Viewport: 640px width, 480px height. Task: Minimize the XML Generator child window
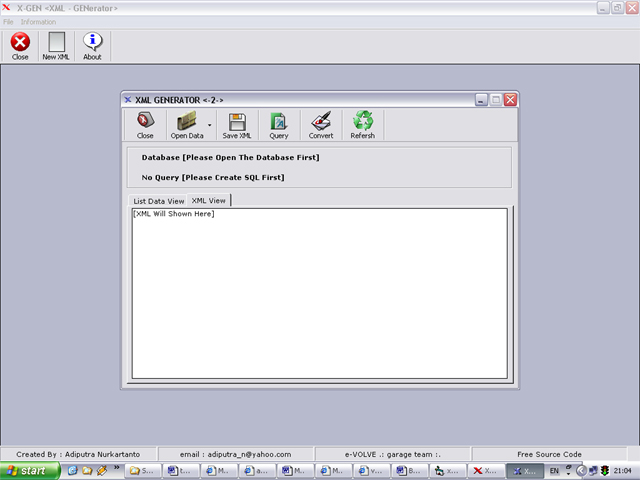pos(481,99)
